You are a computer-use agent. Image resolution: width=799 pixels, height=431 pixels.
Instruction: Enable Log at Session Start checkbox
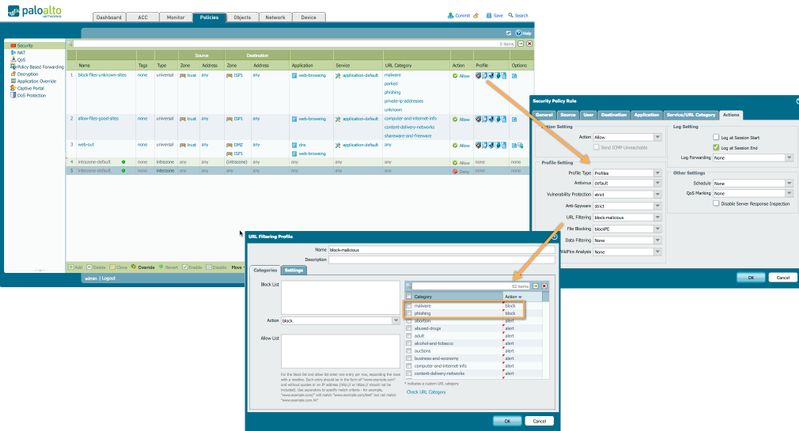coord(716,137)
